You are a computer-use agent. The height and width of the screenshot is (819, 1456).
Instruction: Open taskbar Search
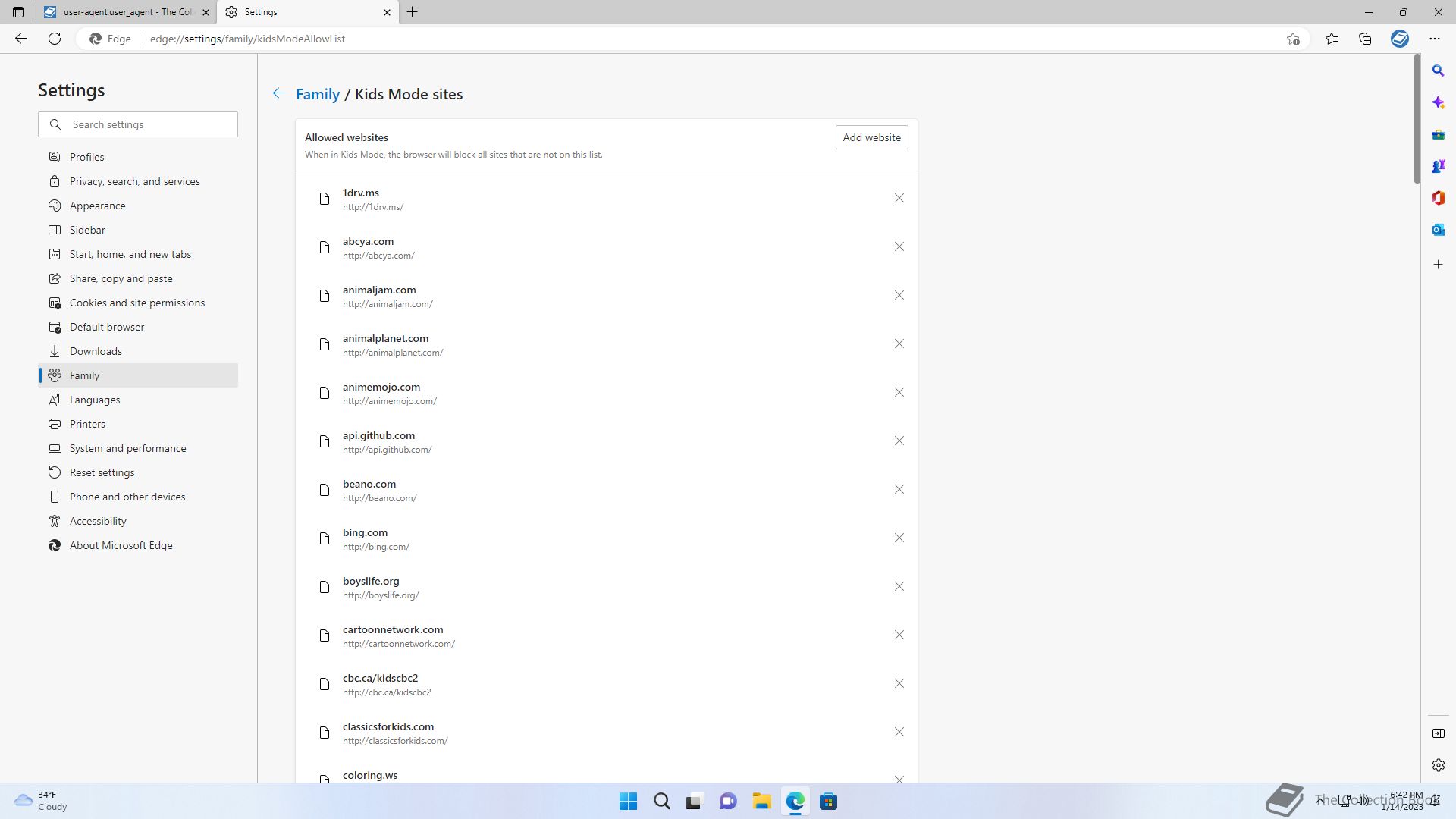click(661, 802)
